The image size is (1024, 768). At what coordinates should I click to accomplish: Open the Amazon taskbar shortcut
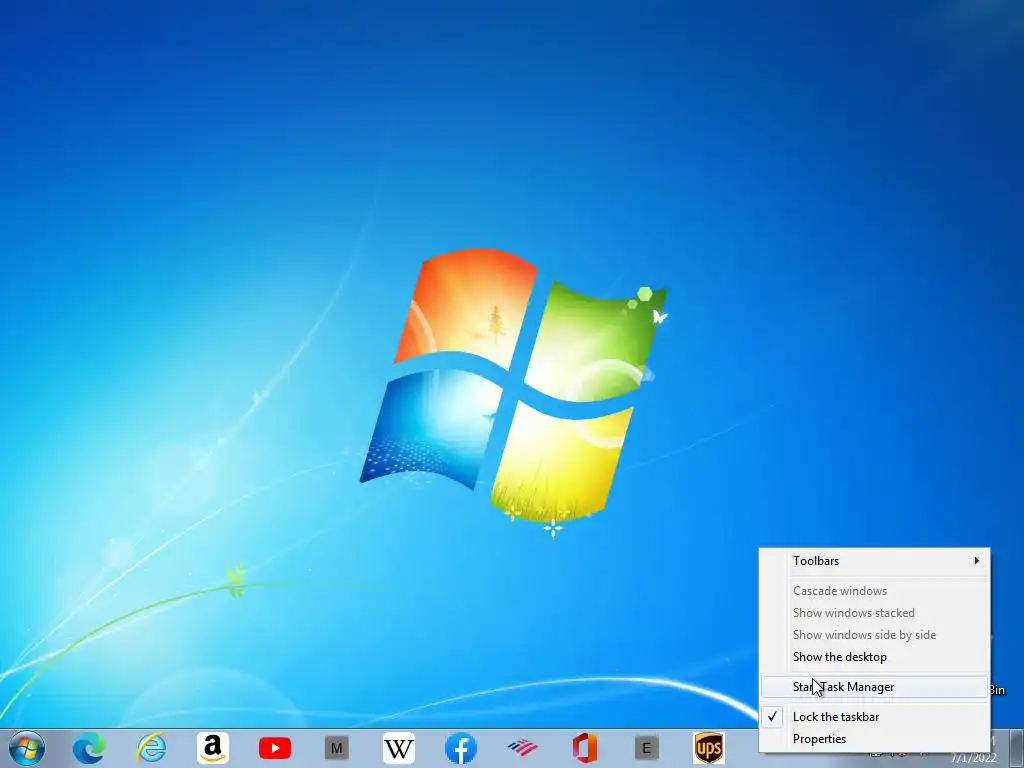pos(213,748)
